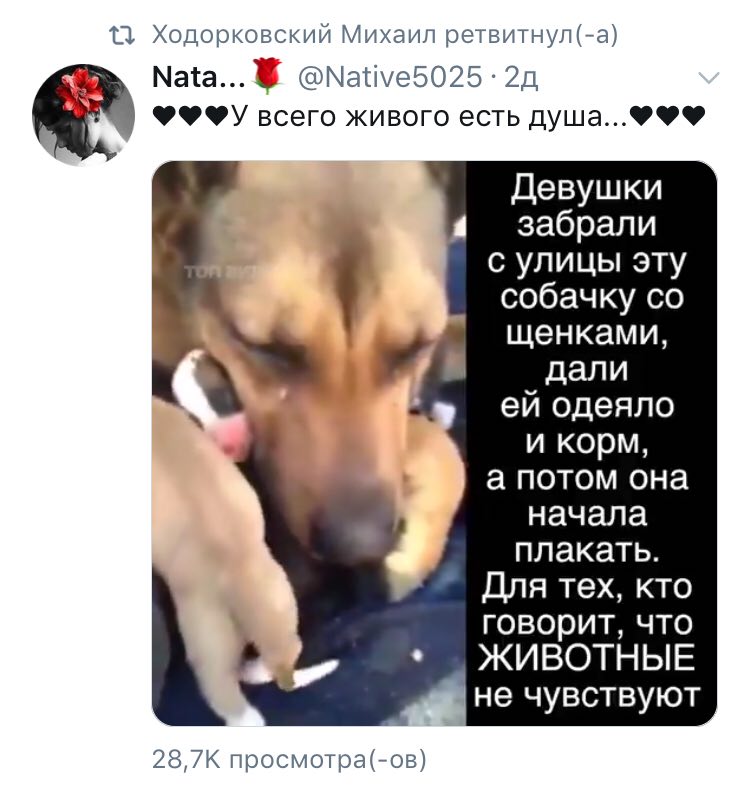This screenshot has height=787, width=750.
Task: Click the plакать. line in the video caption
Action: (586, 551)
